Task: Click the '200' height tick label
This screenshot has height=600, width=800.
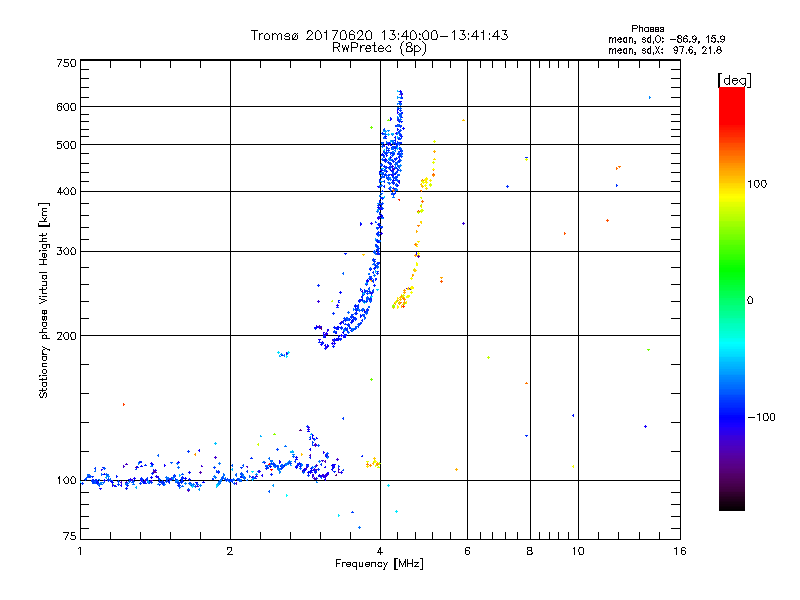Action: point(66,336)
